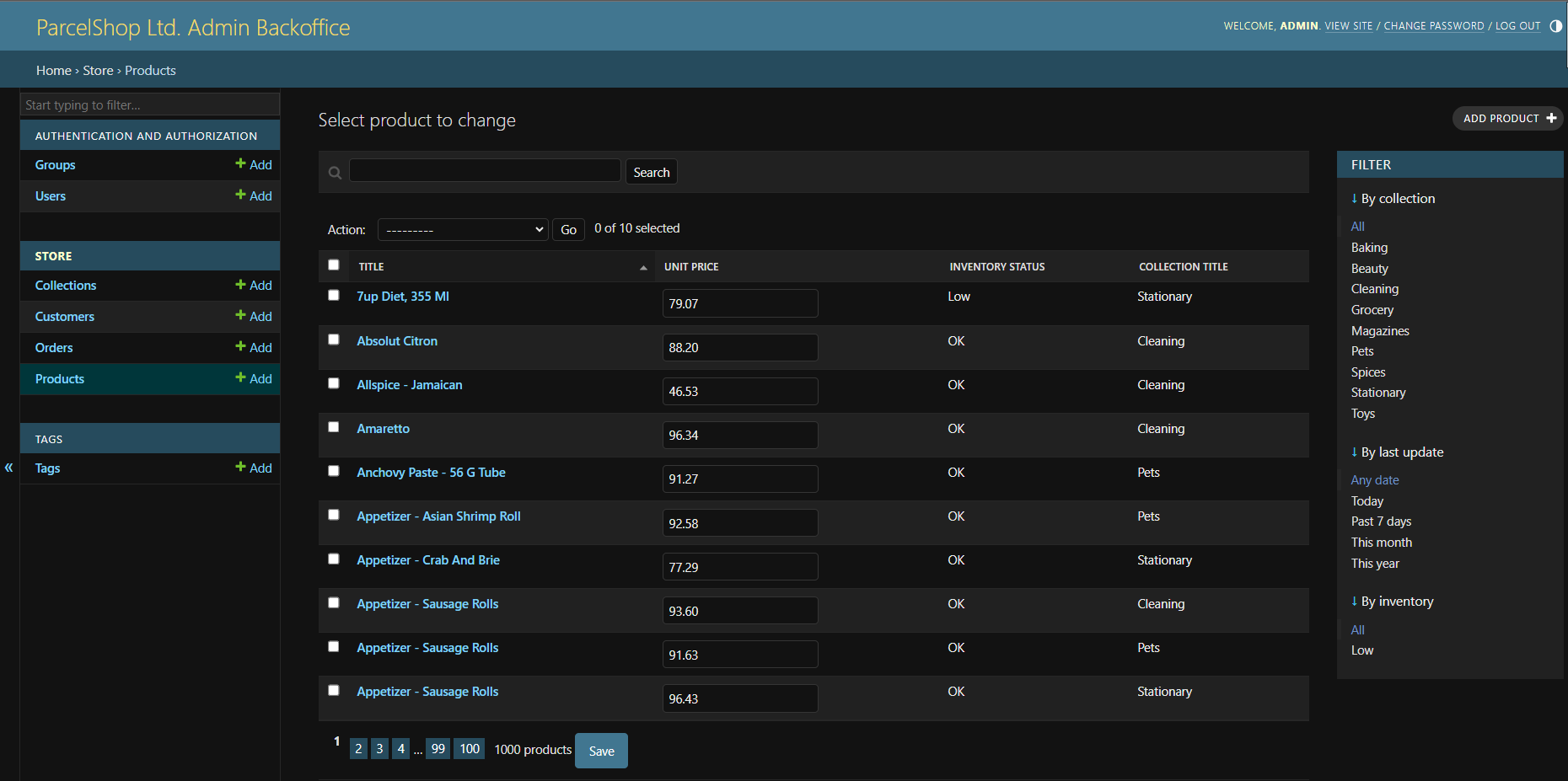Click the Add link next to Groups
This screenshot has width=1568, height=781.
click(x=254, y=164)
